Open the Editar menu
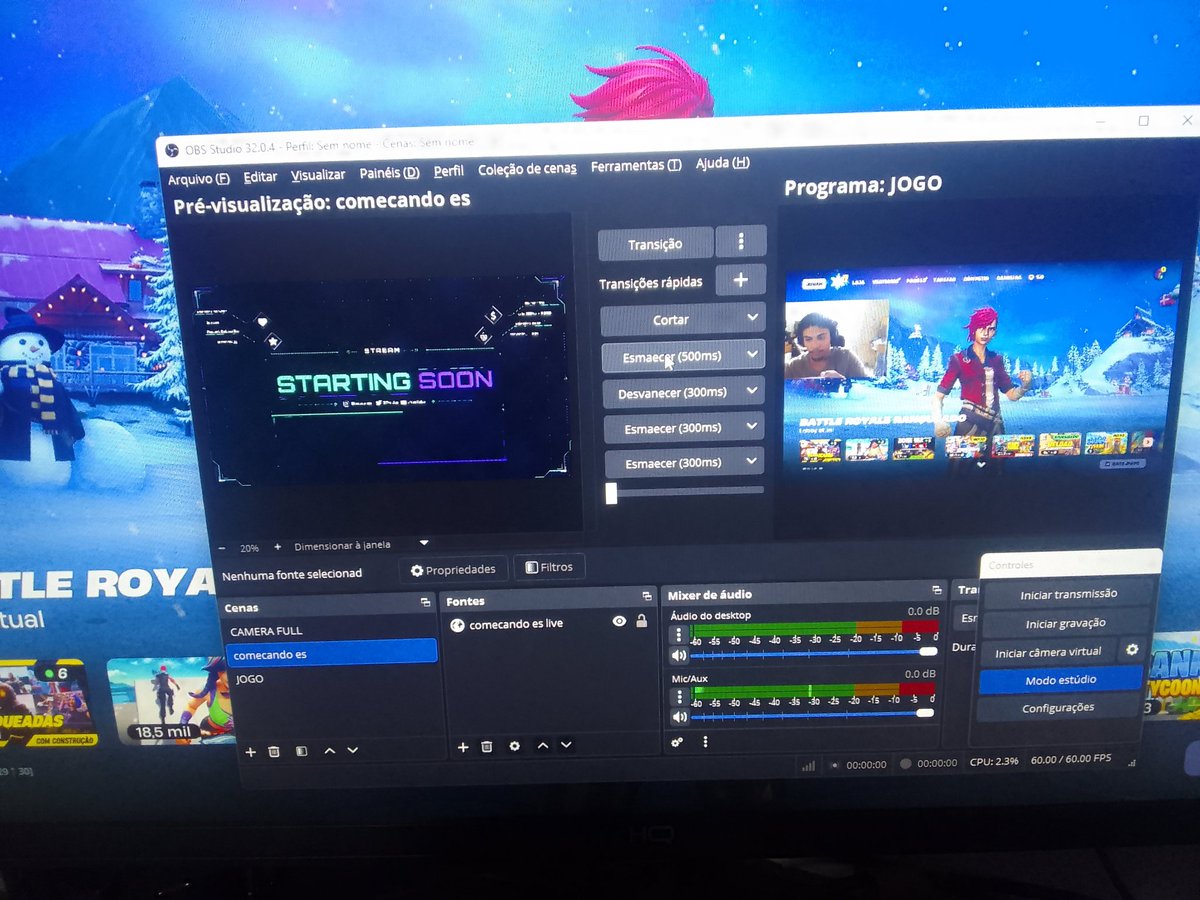The width and height of the screenshot is (1200, 900). (x=260, y=176)
